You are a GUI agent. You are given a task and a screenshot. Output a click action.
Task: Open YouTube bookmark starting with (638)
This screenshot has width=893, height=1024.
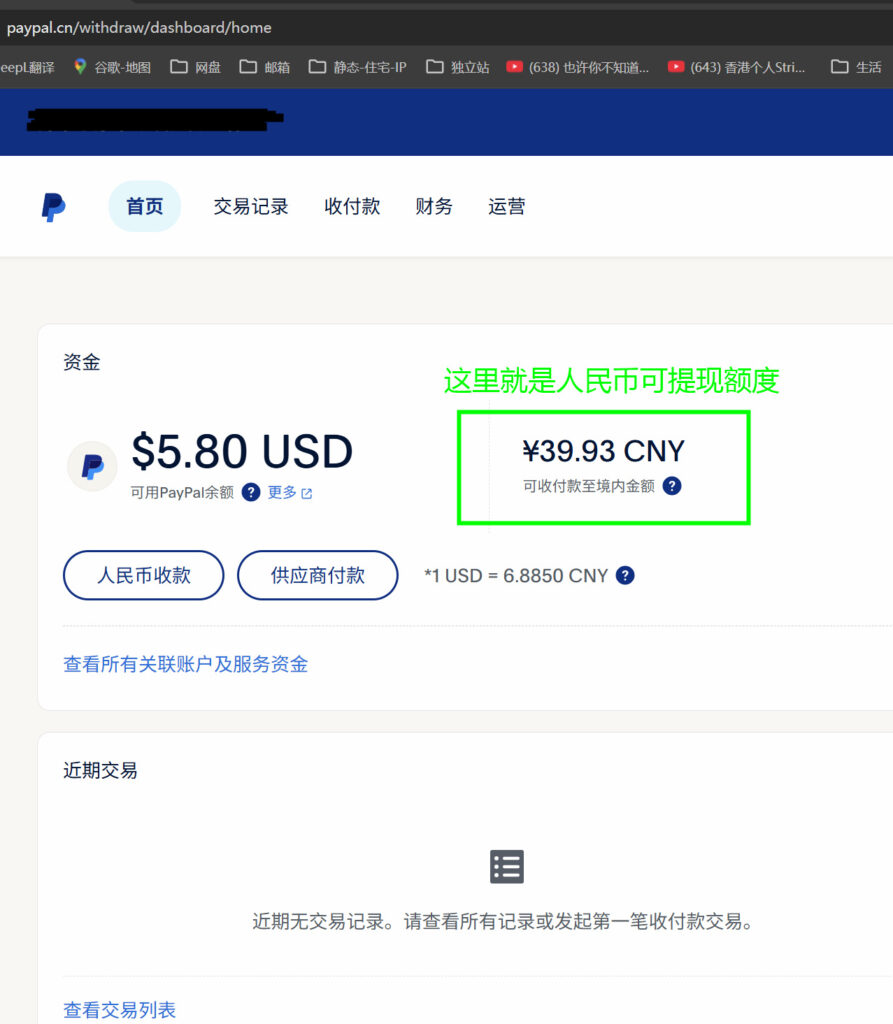coord(577,67)
